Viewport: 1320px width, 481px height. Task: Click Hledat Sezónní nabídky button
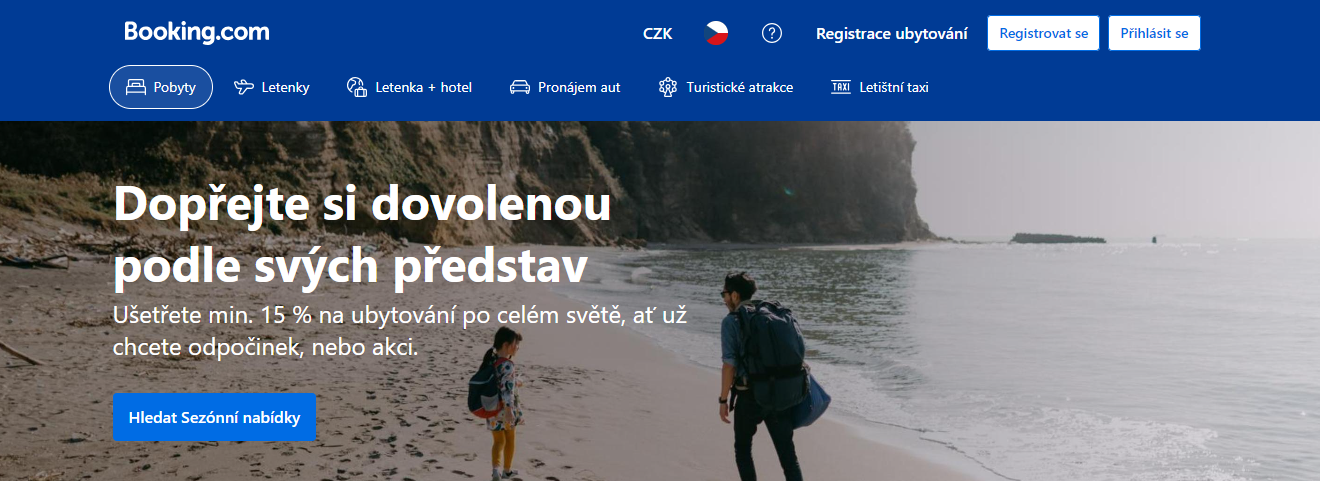click(x=215, y=418)
